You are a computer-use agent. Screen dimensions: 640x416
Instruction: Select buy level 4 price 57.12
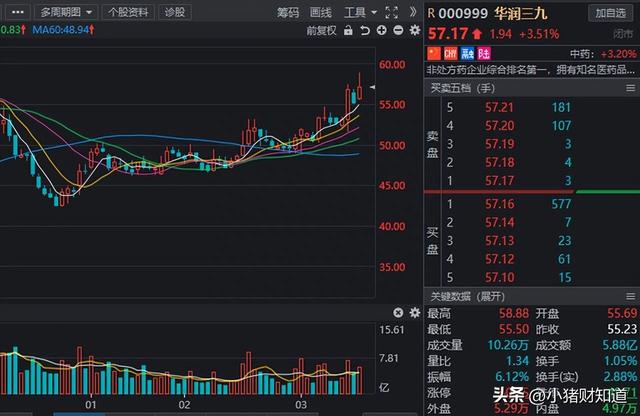[x=499, y=259]
